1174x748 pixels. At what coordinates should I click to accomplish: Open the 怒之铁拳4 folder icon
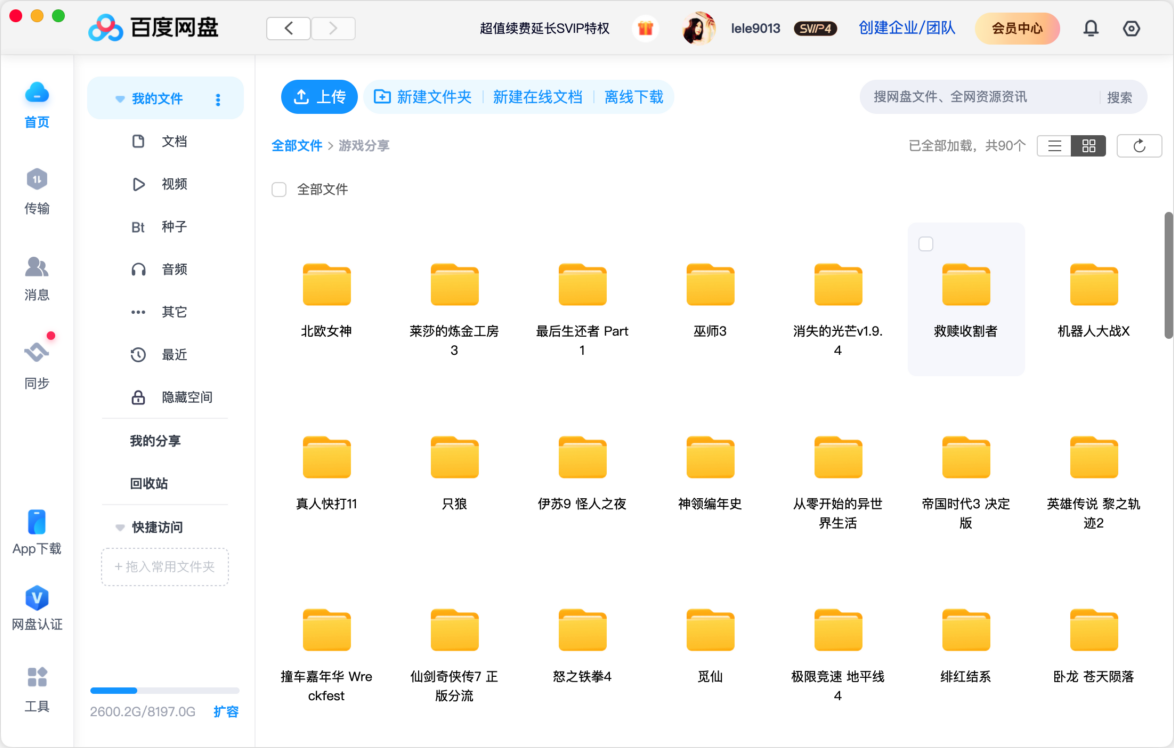pos(583,630)
